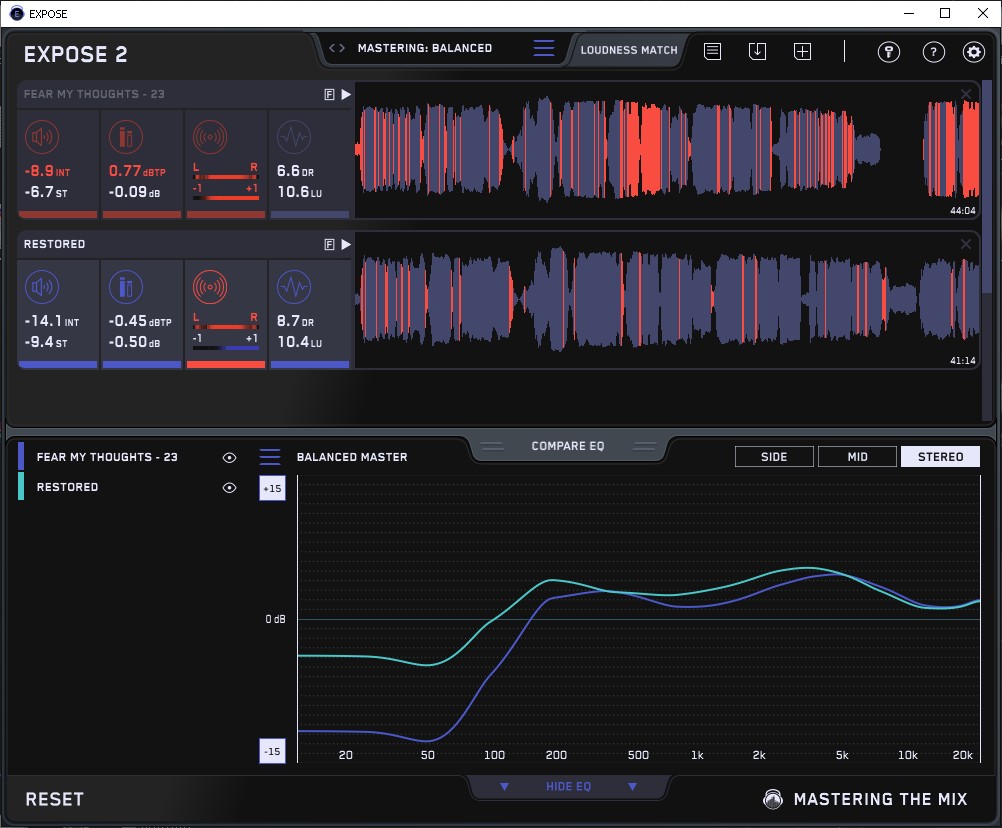Click the Restored track title in track header
The height and width of the screenshot is (828, 1002).
coord(54,244)
